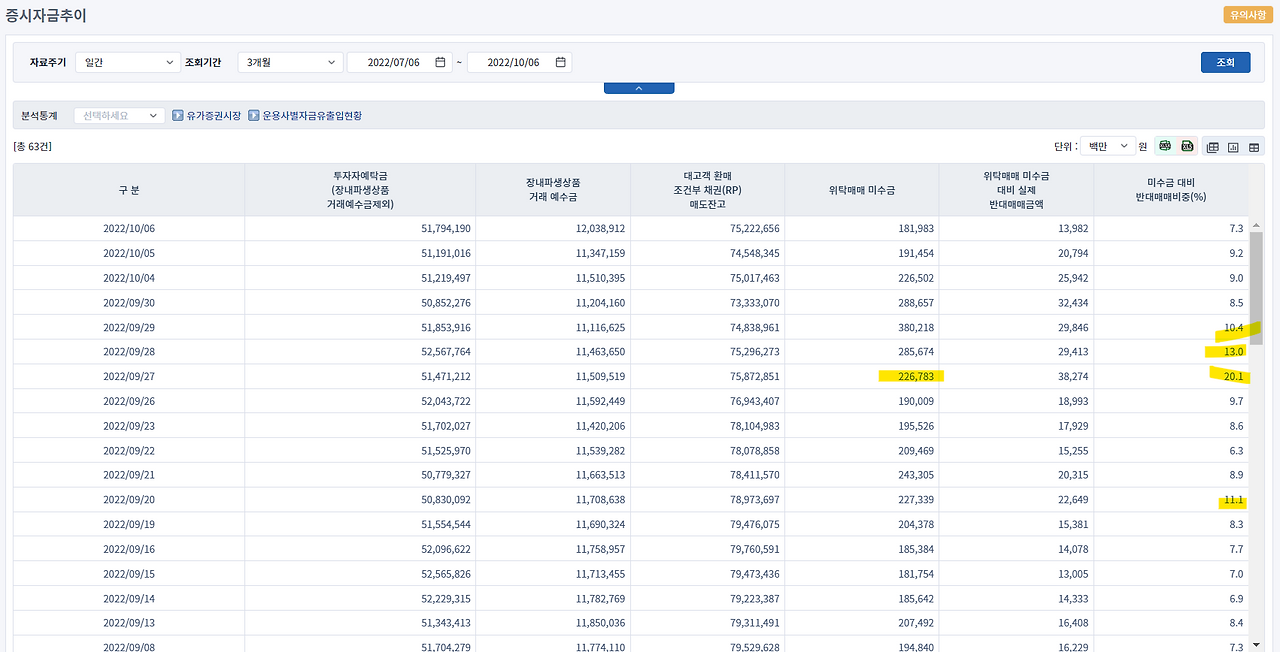Click the 투자자예탁금 column header
The width and height of the screenshot is (1280, 652).
pyautogui.click(x=361, y=190)
